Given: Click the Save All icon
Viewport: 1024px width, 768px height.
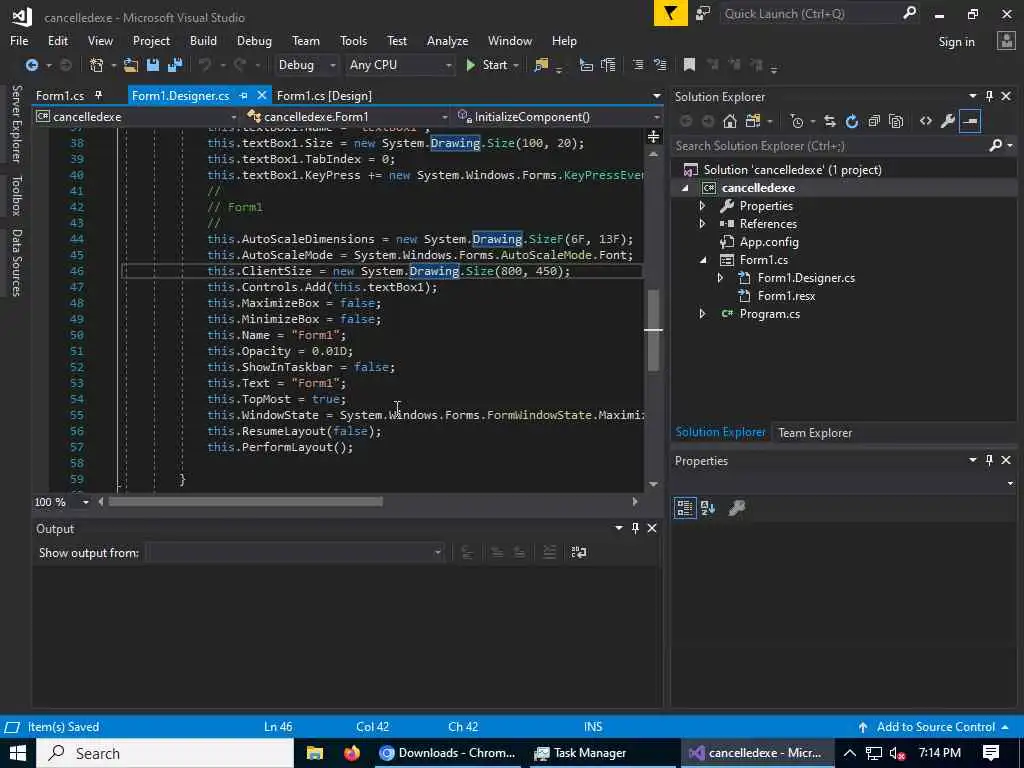Looking at the screenshot, I should (175, 65).
